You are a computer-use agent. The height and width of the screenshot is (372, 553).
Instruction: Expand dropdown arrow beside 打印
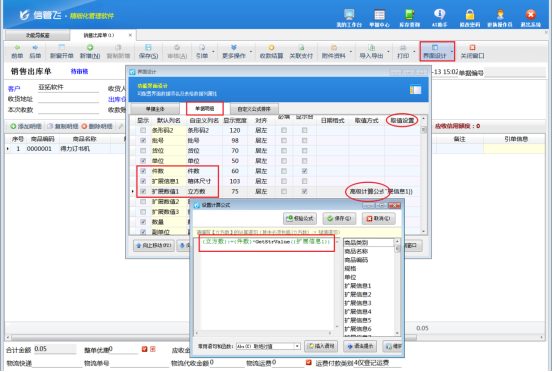[414, 52]
